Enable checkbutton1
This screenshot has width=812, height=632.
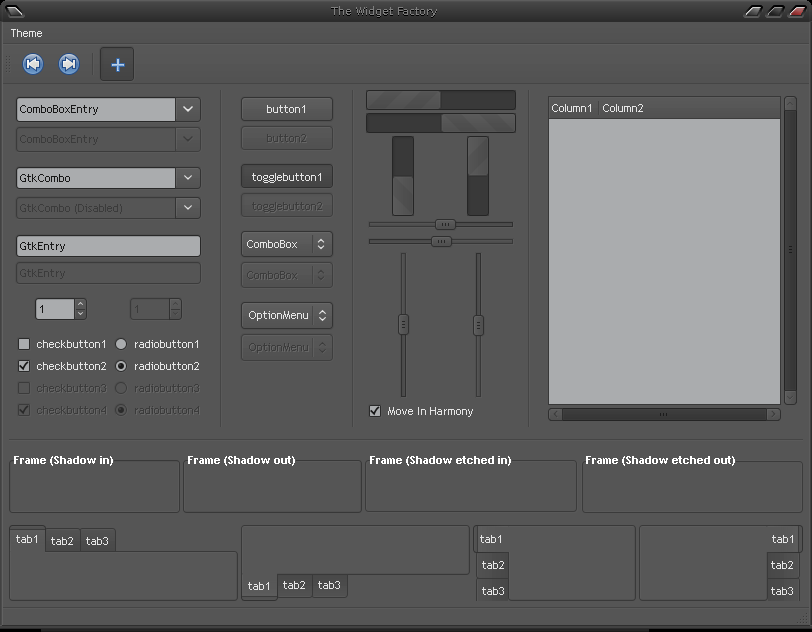point(24,344)
